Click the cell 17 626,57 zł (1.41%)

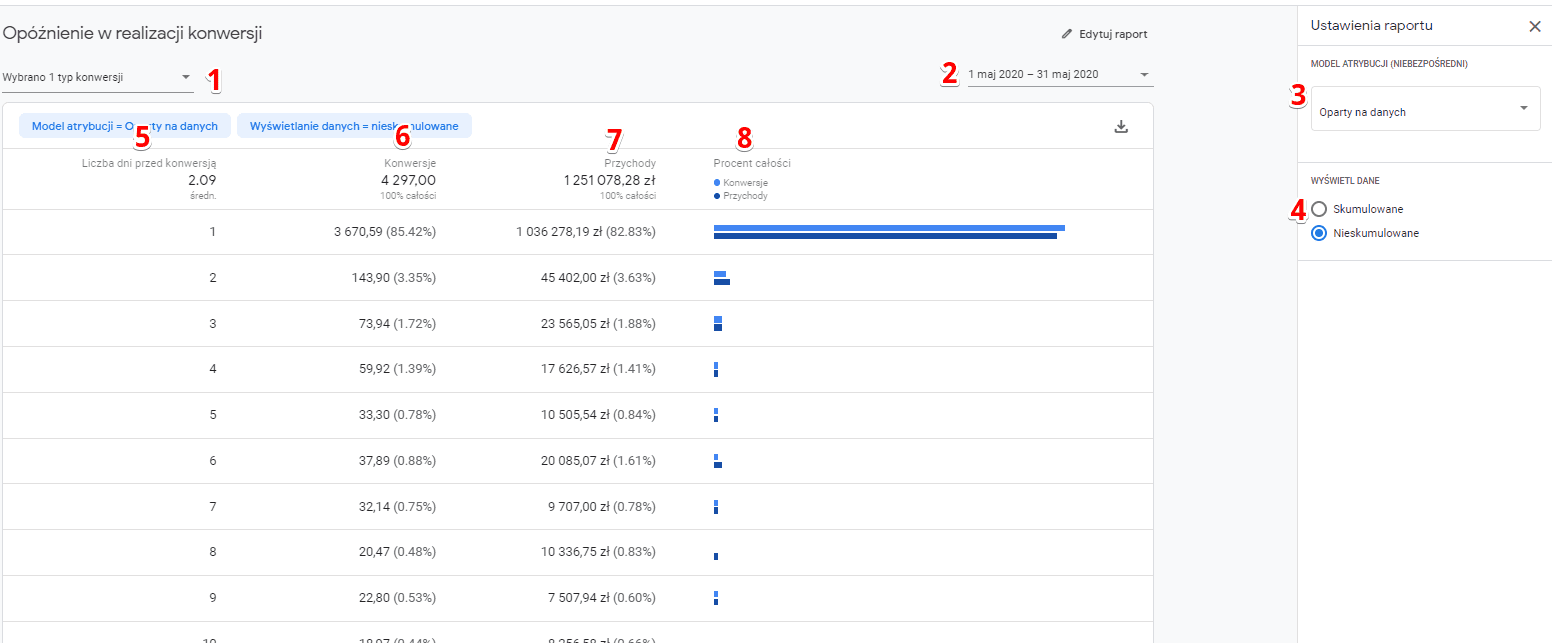(x=598, y=369)
